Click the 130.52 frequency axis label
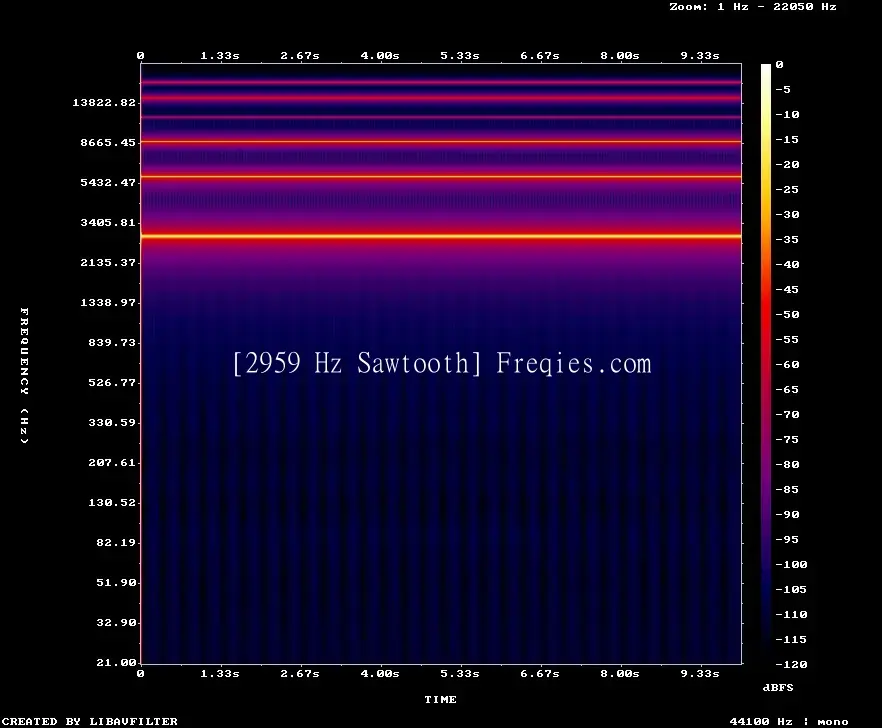Screen dimensions: 882x728 pyautogui.click(x=112, y=502)
